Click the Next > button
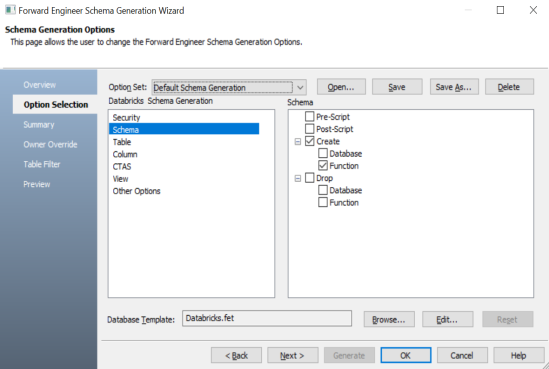The height and width of the screenshot is (369, 549). click(x=292, y=355)
